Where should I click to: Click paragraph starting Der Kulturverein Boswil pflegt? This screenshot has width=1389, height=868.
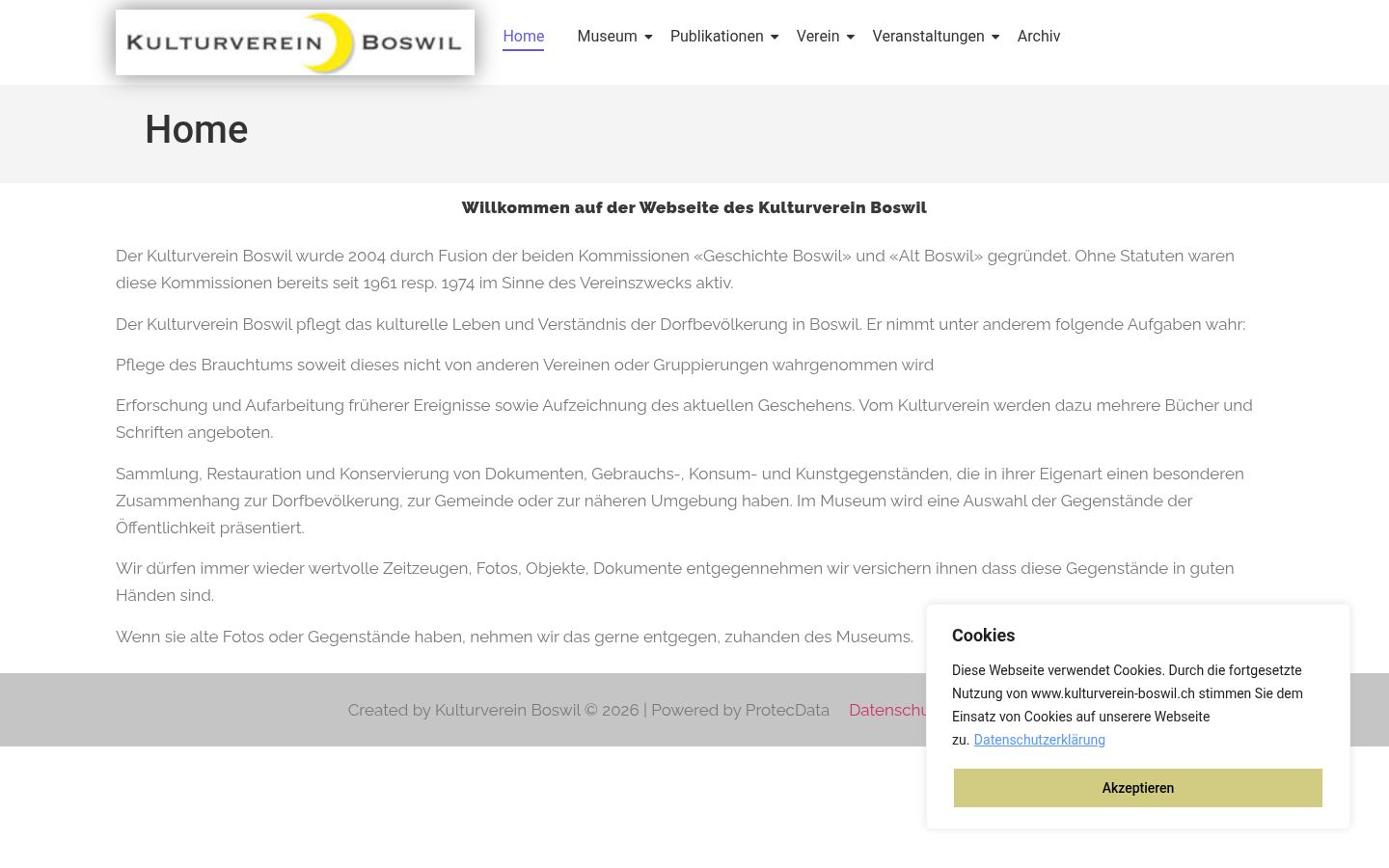click(681, 324)
